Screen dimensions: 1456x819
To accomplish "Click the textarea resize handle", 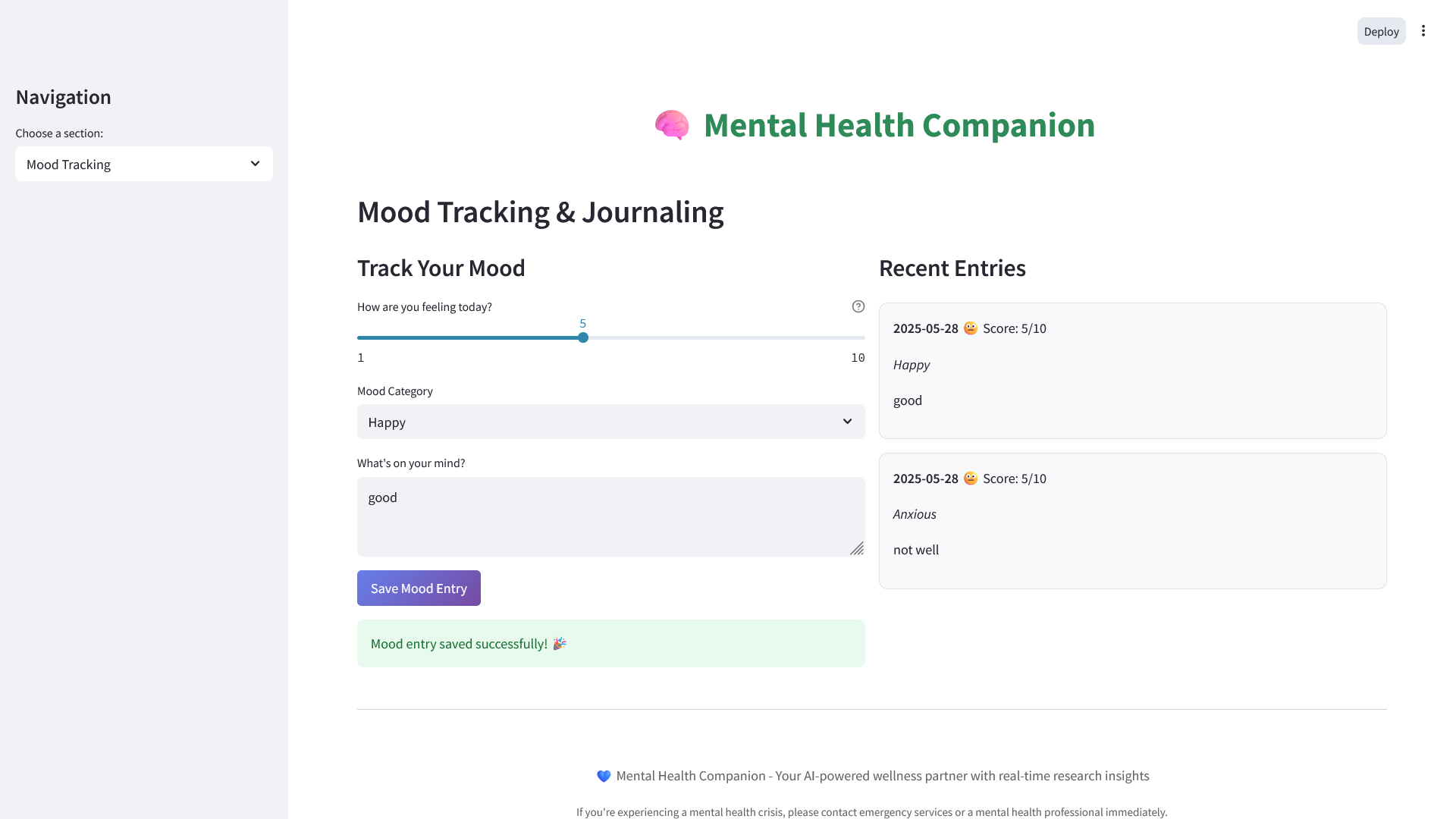I will [857, 548].
